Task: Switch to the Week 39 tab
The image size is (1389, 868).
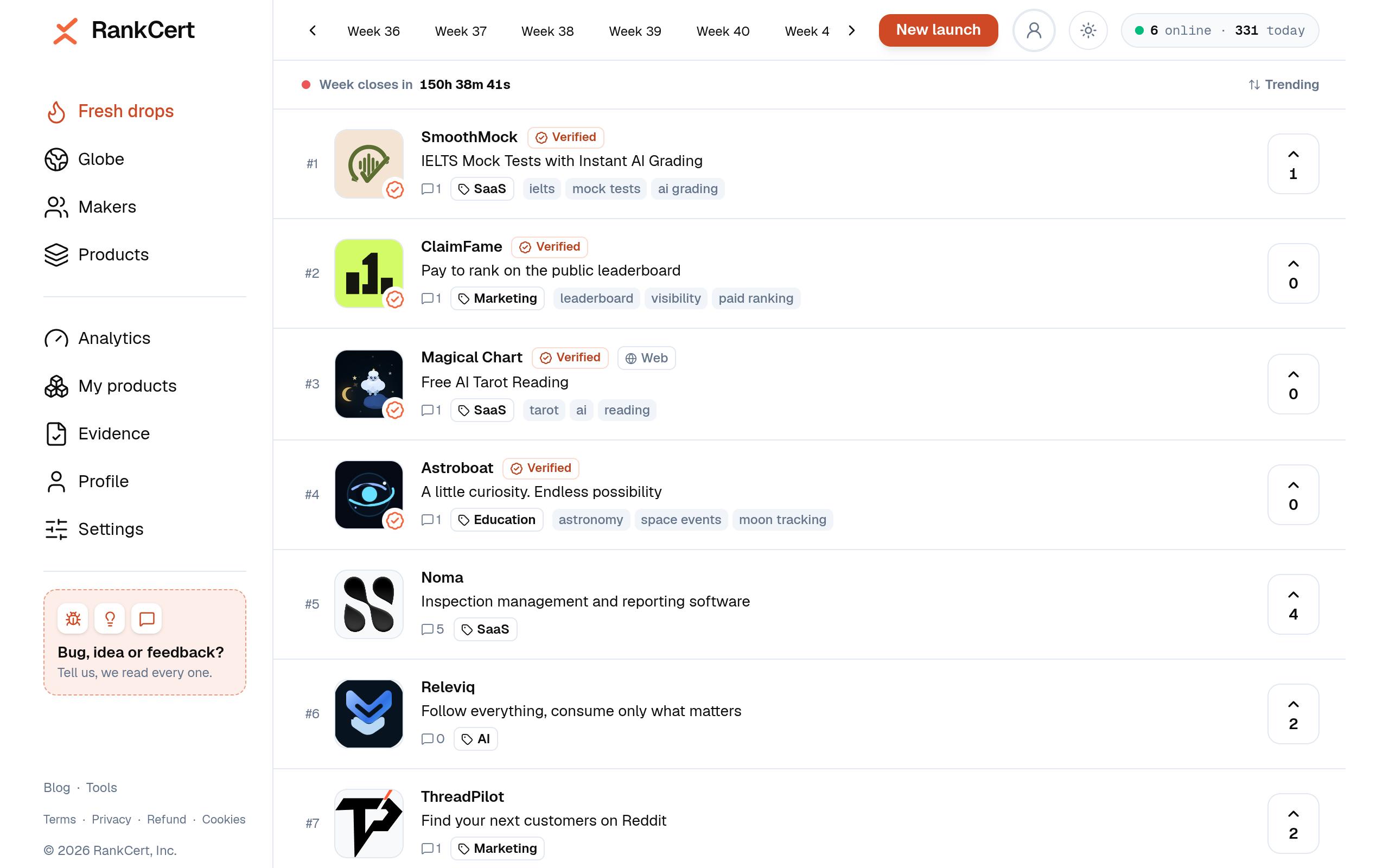Action: pos(635,31)
